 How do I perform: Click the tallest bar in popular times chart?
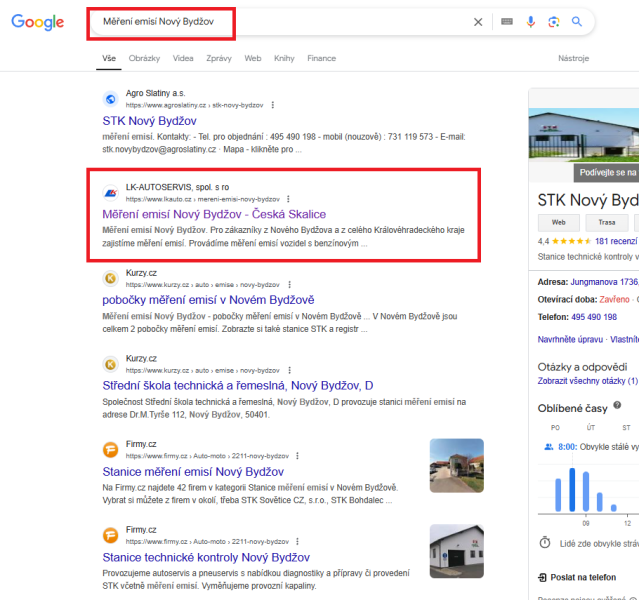572,490
